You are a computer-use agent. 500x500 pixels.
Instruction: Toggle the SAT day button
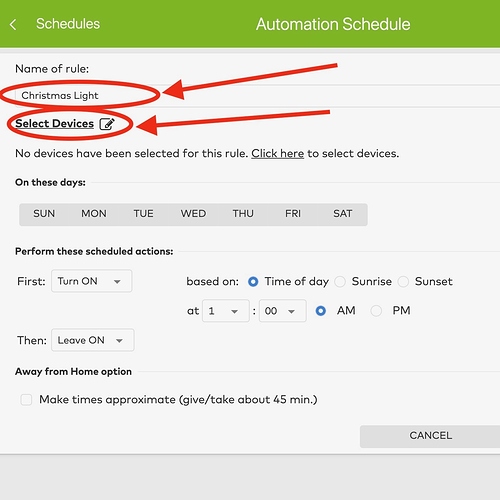[x=343, y=214]
